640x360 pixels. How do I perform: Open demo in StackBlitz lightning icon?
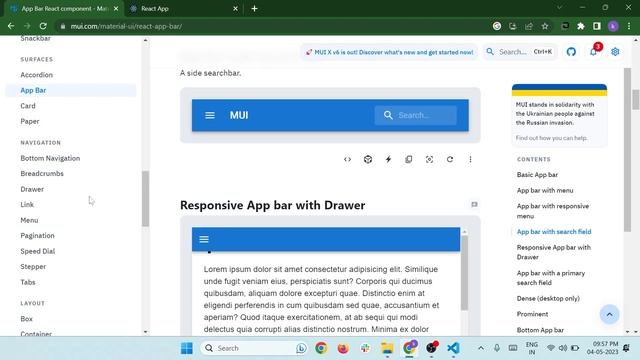pos(388,160)
